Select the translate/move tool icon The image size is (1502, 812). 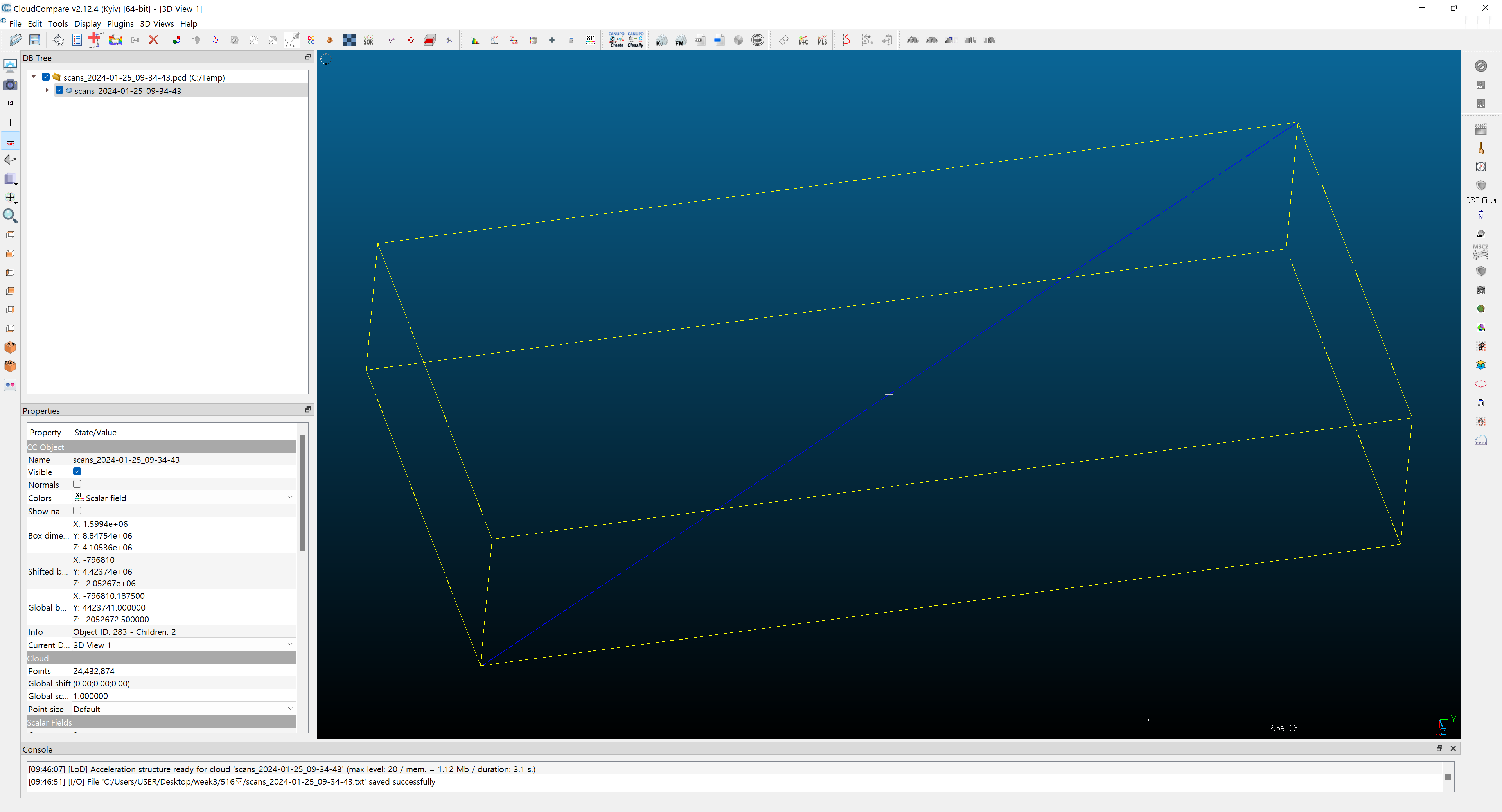[11, 197]
